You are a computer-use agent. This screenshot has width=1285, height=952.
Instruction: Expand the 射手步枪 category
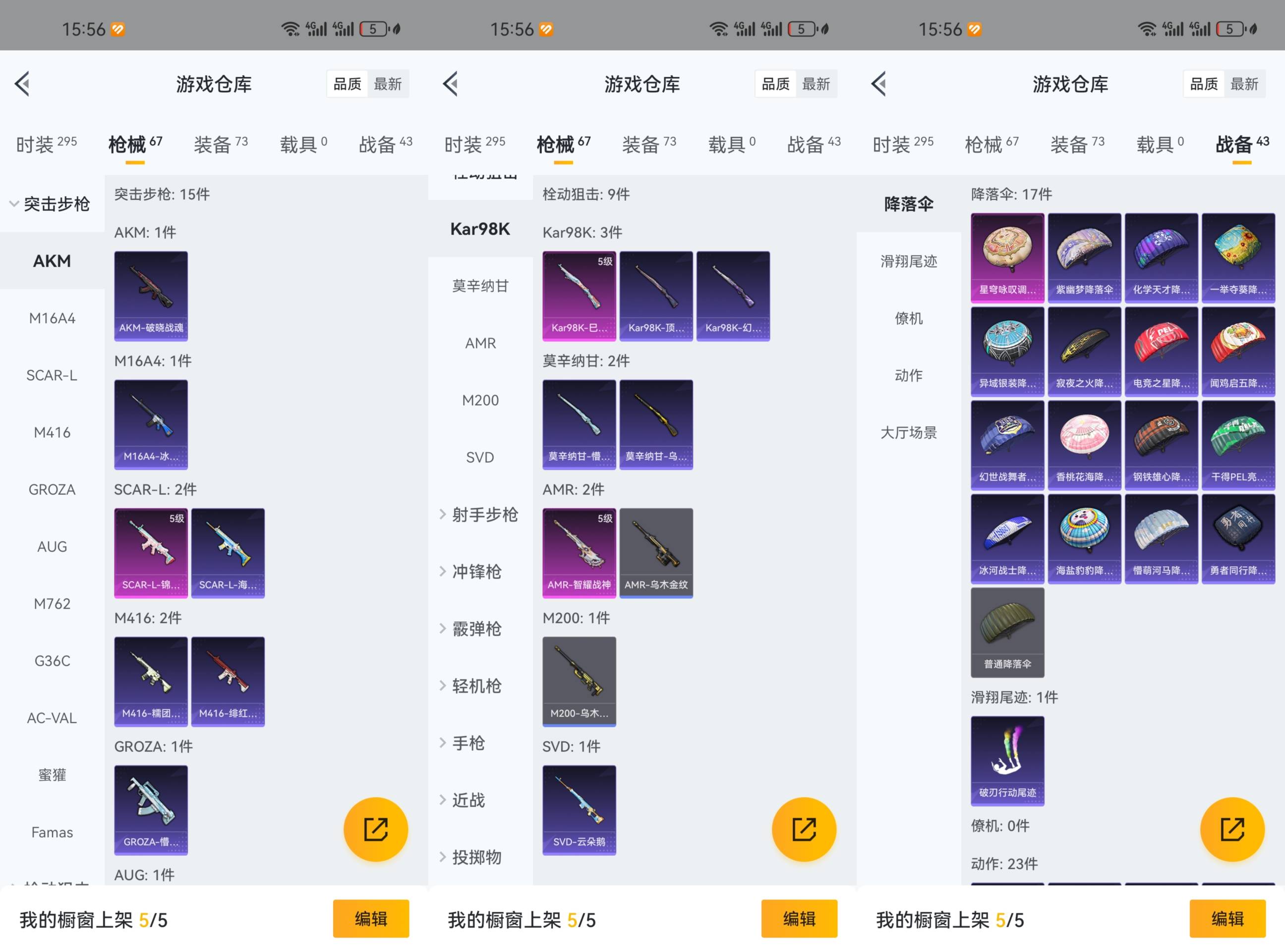[479, 515]
